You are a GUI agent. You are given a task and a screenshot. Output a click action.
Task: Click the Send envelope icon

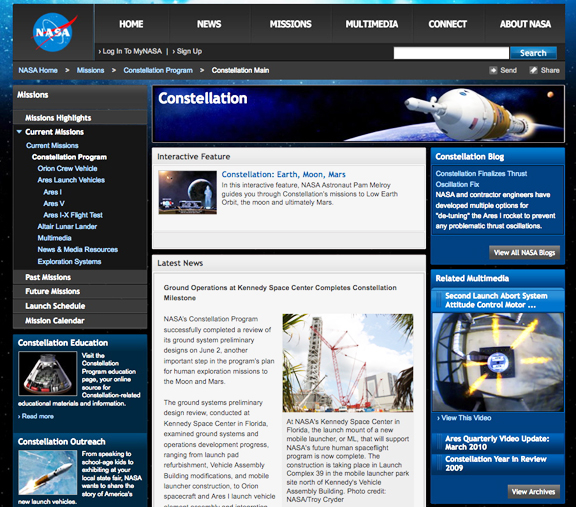(x=493, y=70)
